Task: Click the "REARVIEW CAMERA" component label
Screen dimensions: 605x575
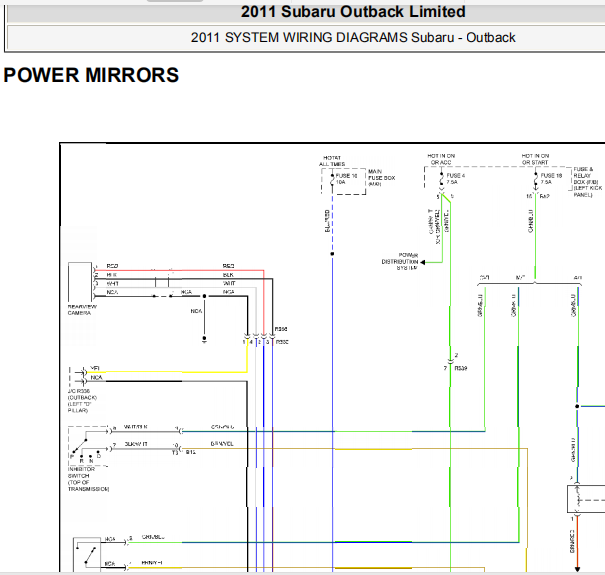Action: [82, 310]
